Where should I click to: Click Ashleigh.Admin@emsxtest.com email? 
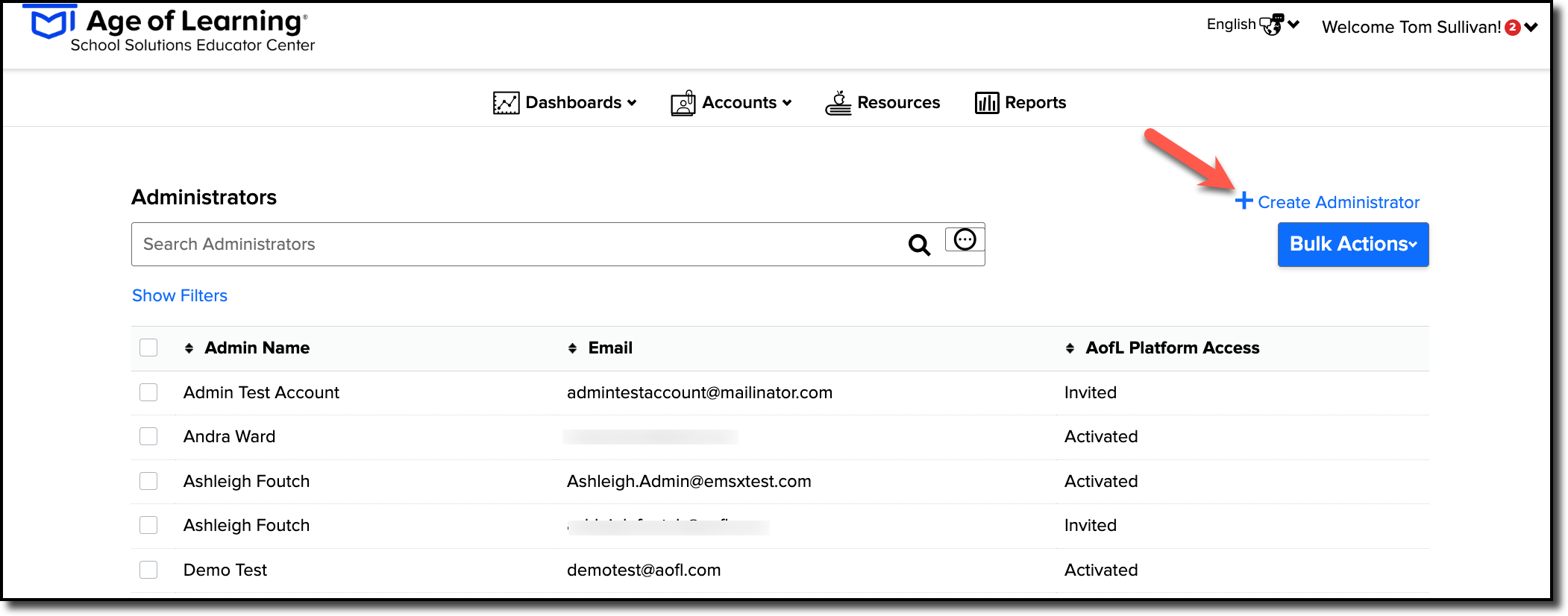pos(689,482)
